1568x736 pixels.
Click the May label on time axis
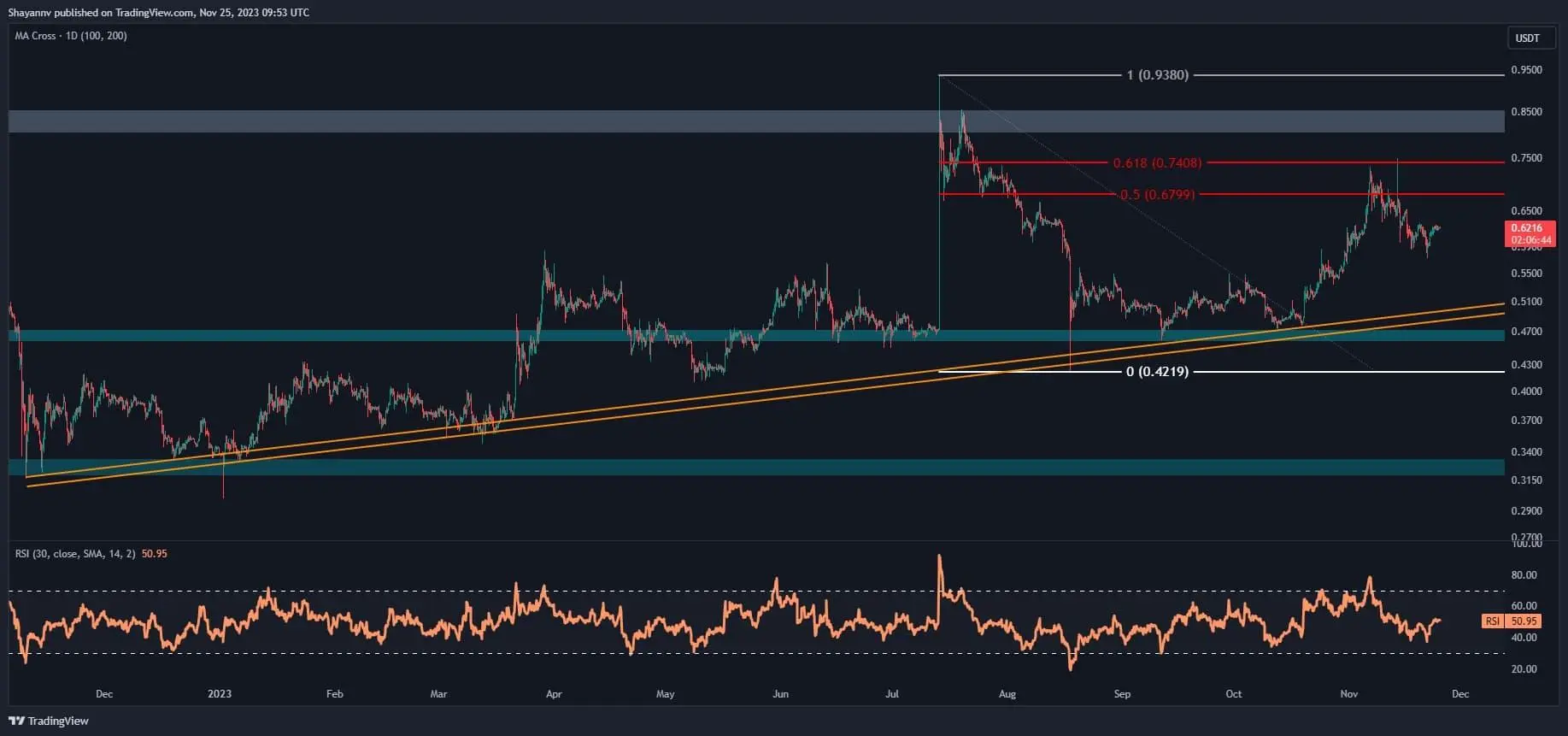tap(665, 694)
